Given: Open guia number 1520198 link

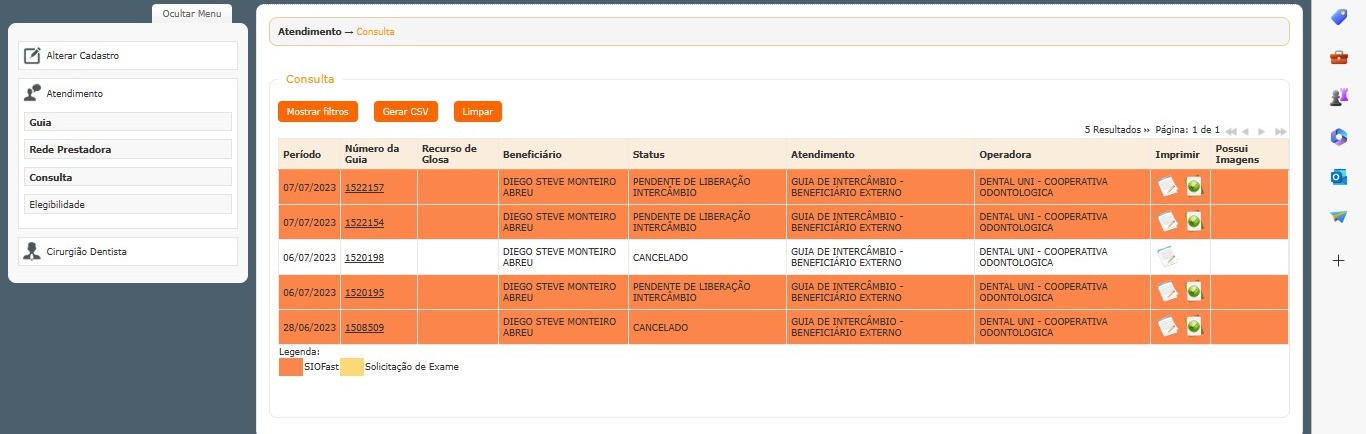Looking at the screenshot, I should click(x=364, y=258).
